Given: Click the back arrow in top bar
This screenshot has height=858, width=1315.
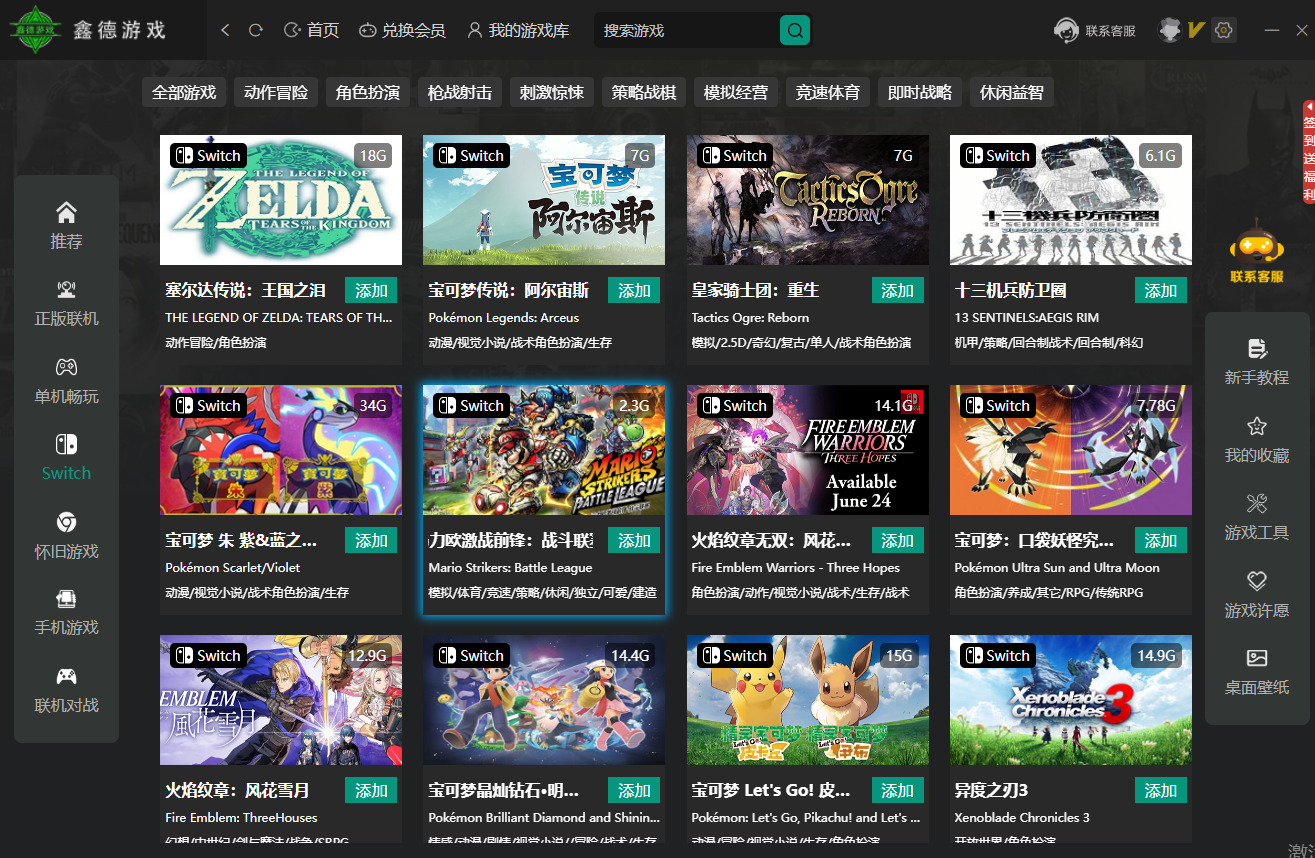Looking at the screenshot, I should (x=225, y=31).
